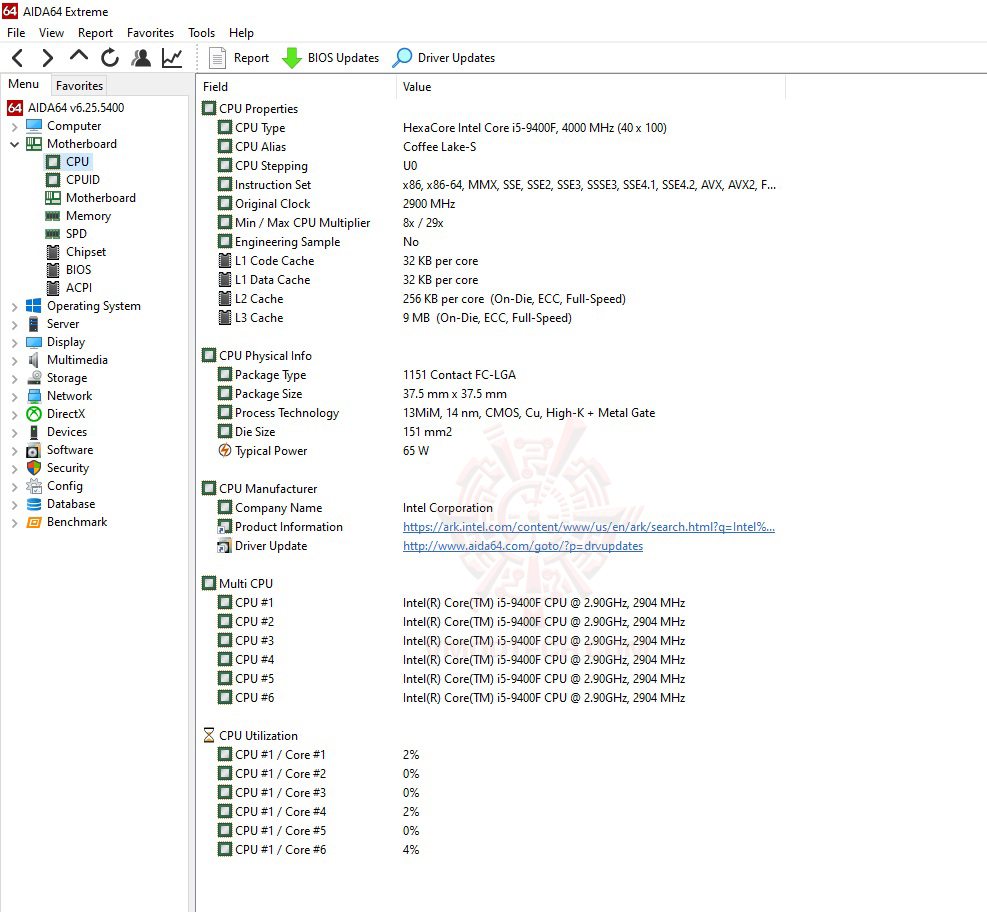Click the Computer monitor icon in tree
Screen dimensions: 987x912
(x=34, y=126)
